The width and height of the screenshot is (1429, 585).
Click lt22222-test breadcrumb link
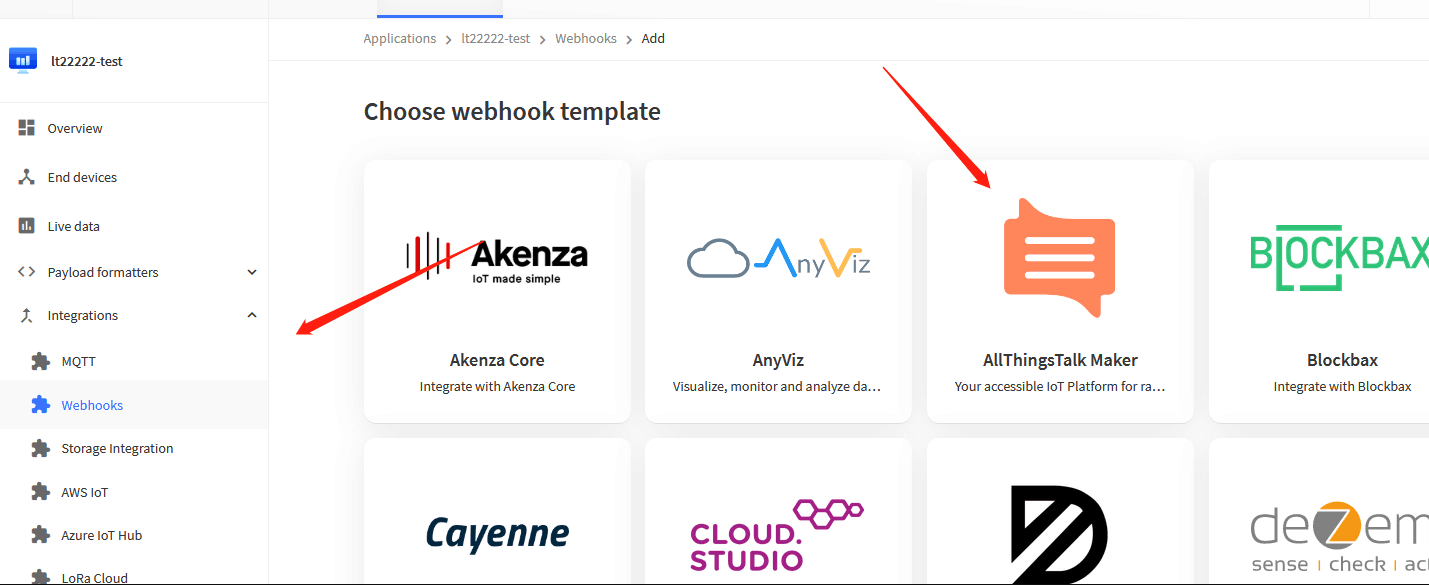point(496,39)
